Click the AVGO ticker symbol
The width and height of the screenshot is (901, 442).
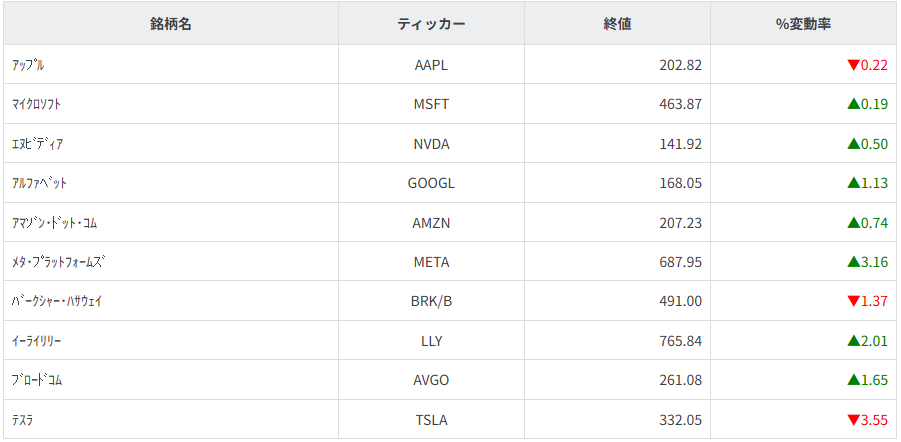(x=431, y=380)
